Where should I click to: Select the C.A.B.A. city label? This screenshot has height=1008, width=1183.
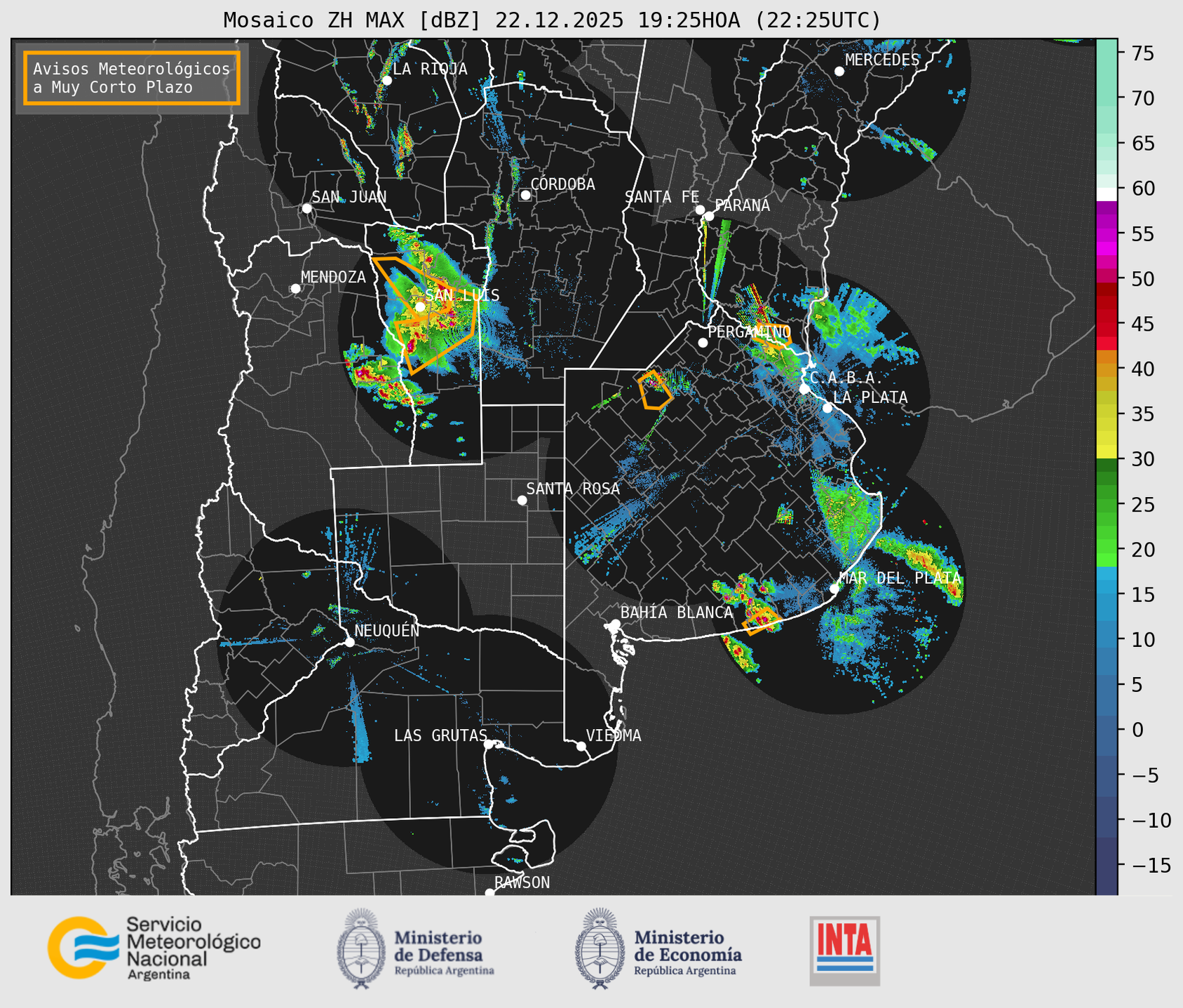point(846,378)
